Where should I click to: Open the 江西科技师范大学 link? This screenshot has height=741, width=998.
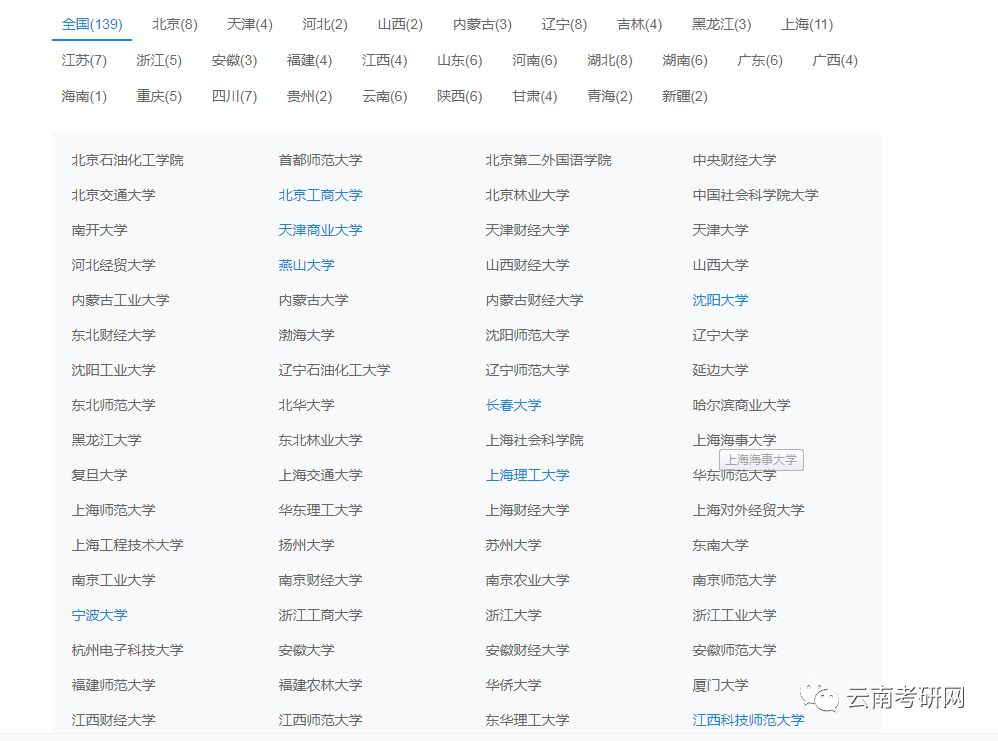click(x=748, y=720)
